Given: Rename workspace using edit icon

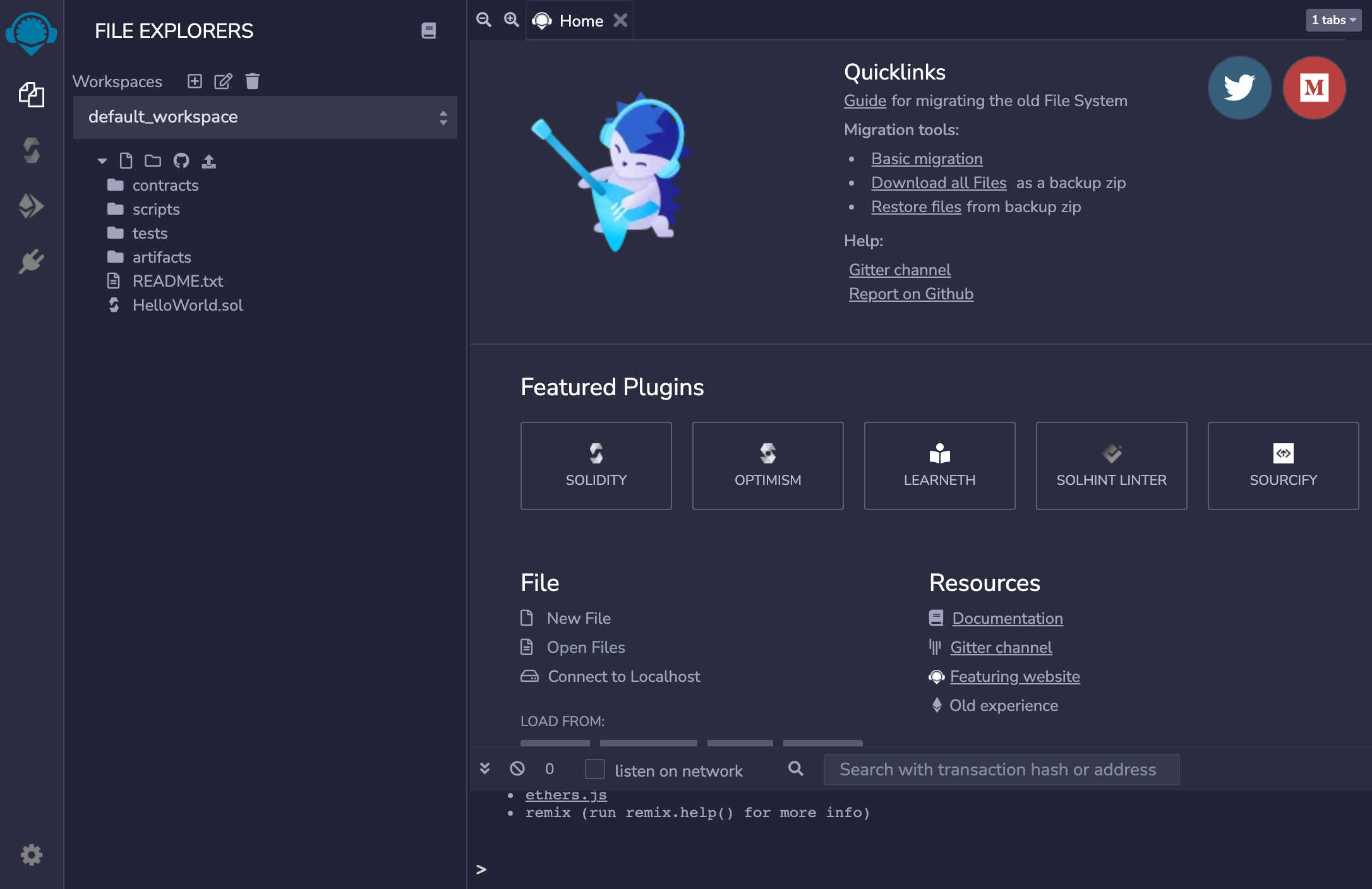Looking at the screenshot, I should 223,81.
